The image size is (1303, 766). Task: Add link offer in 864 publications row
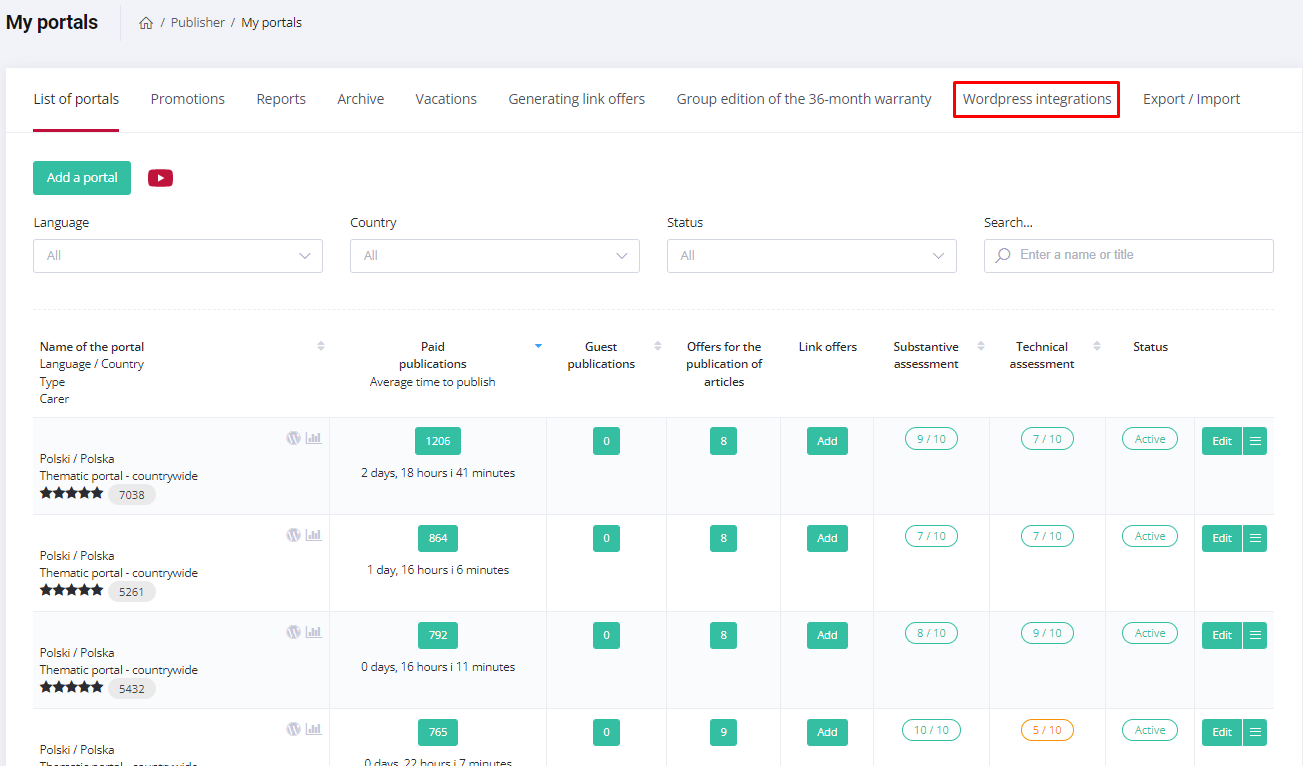click(827, 538)
